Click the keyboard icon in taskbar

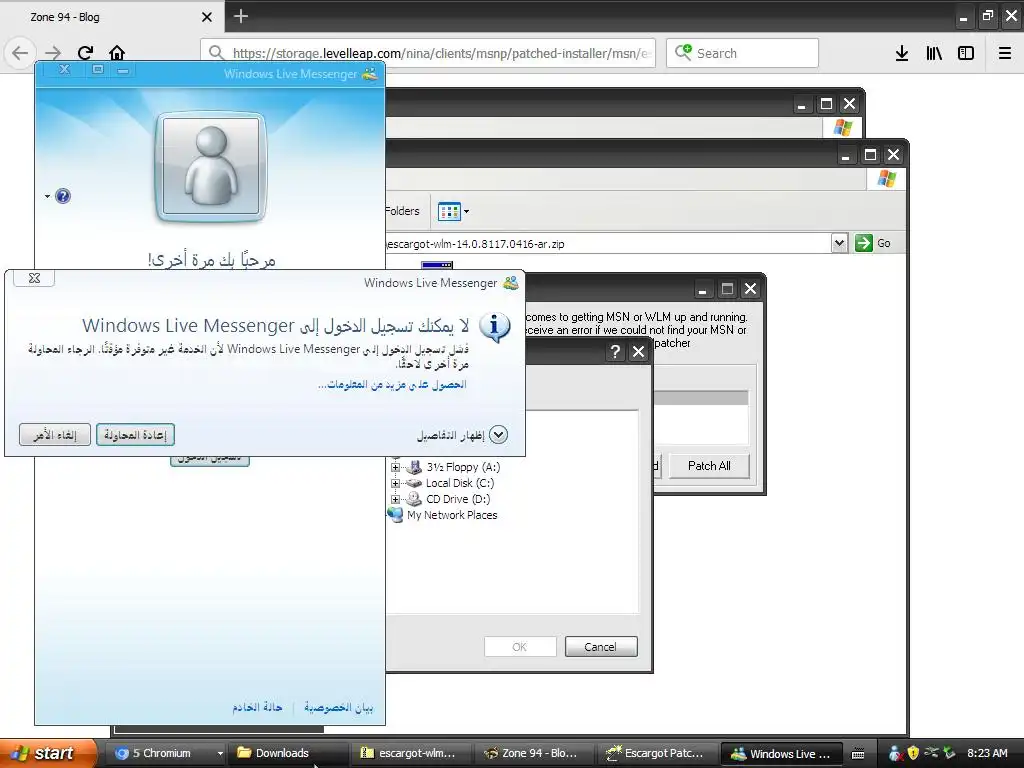858,754
